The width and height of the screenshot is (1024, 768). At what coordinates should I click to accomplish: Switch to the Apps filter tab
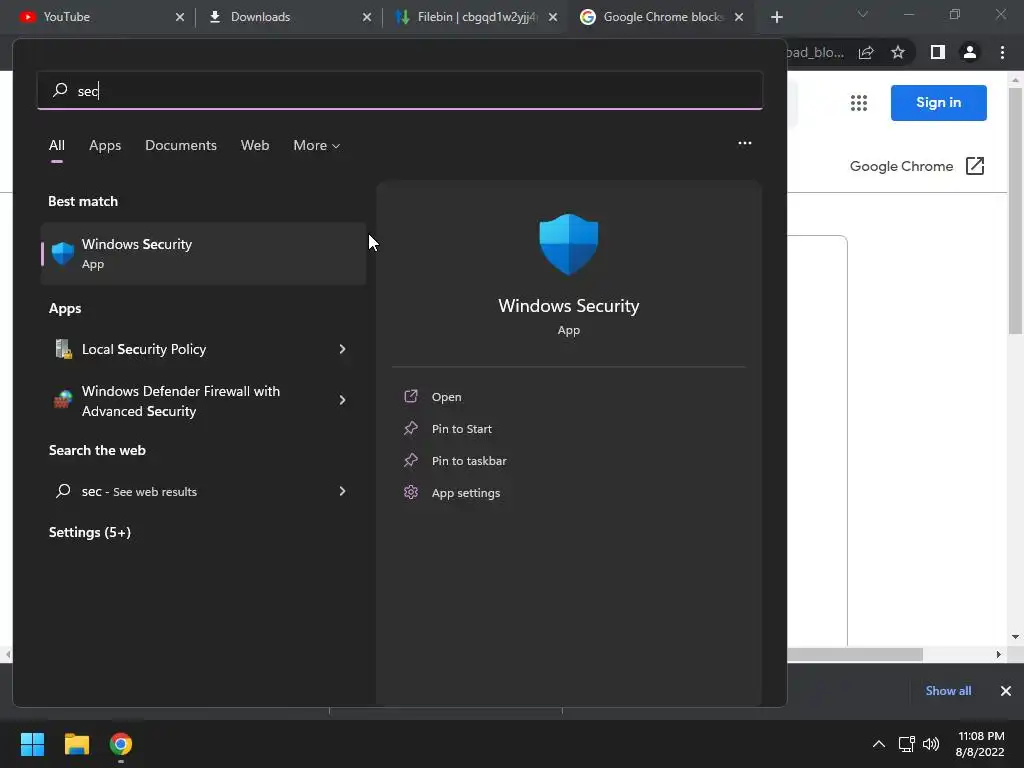(105, 146)
